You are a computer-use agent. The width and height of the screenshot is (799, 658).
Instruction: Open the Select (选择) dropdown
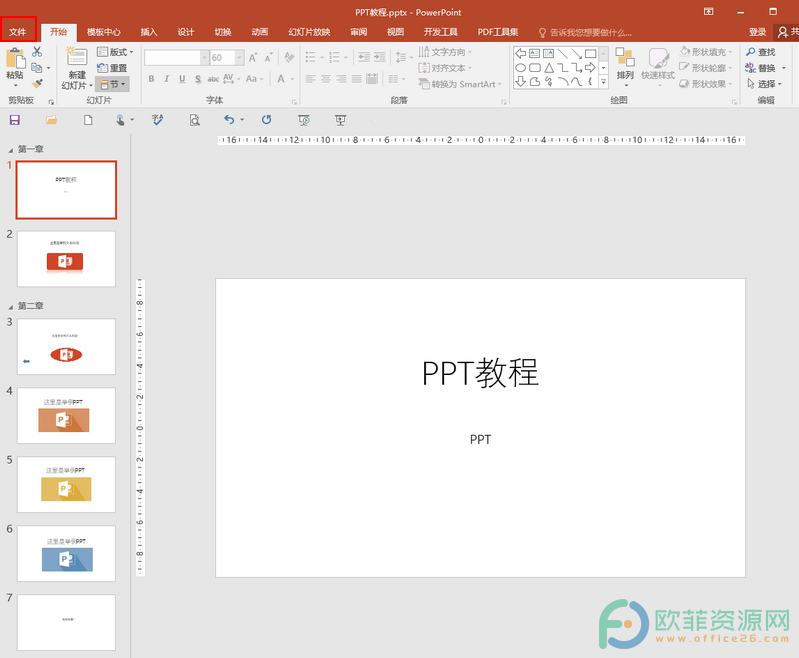pos(764,84)
